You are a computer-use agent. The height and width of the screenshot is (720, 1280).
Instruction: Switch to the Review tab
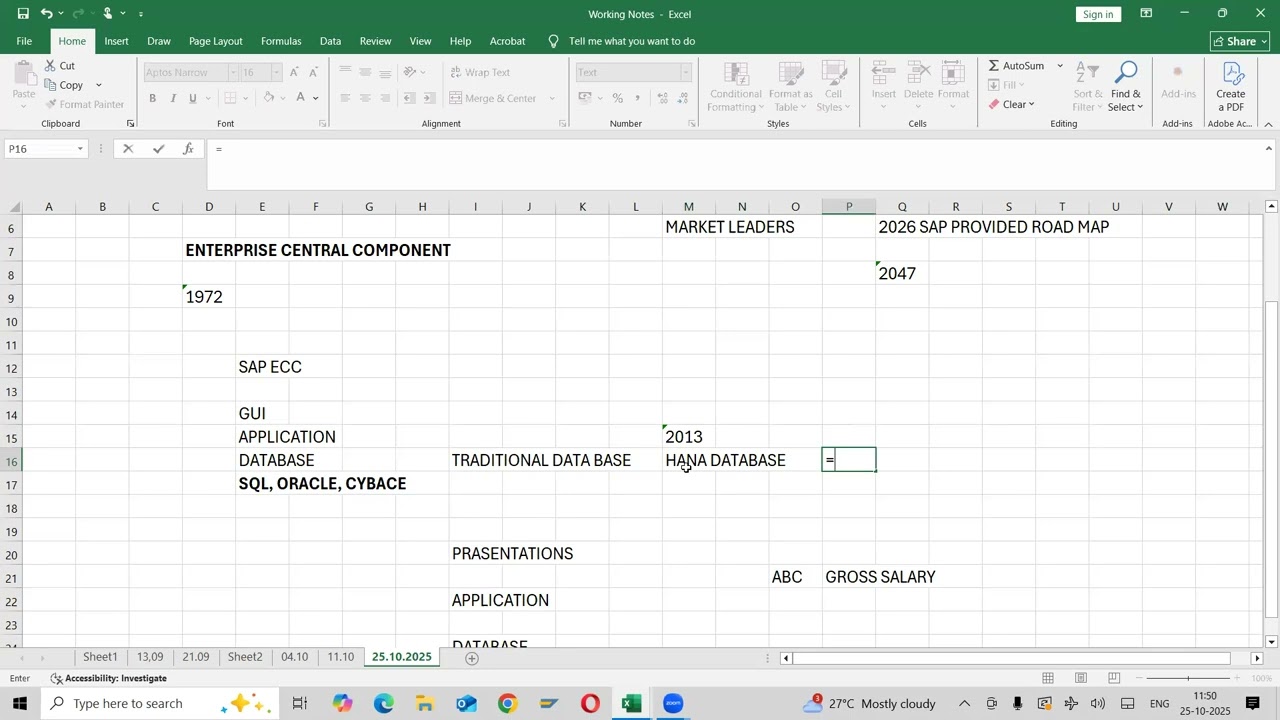click(375, 41)
